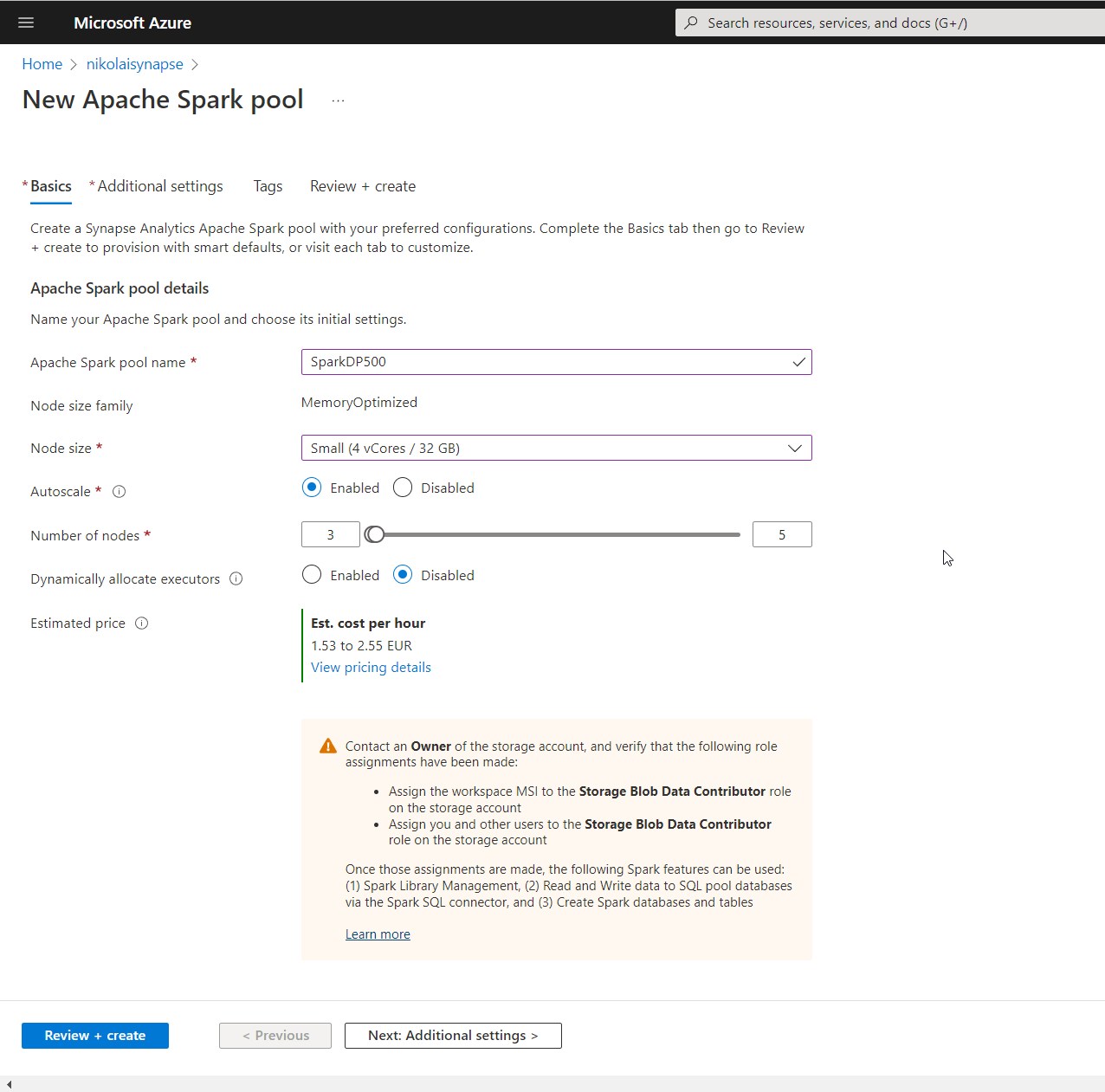1105x1092 pixels.
Task: Open View pricing details
Action: [371, 667]
